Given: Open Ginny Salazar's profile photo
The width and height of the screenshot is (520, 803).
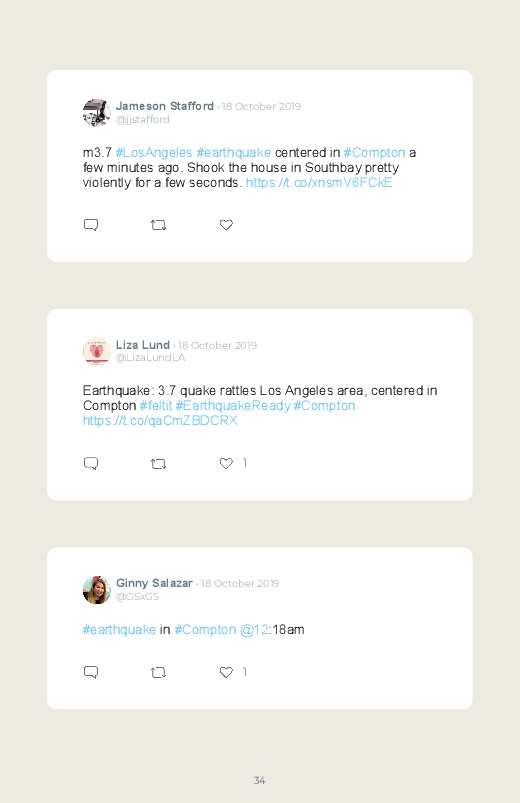Looking at the screenshot, I should coord(97,590).
